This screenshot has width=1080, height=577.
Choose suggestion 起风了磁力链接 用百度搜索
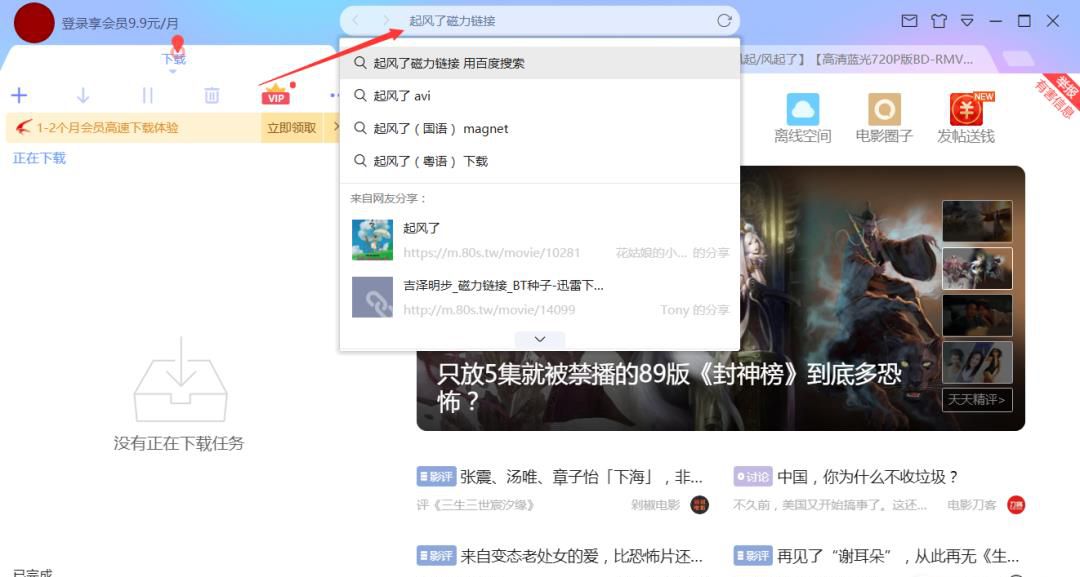540,63
